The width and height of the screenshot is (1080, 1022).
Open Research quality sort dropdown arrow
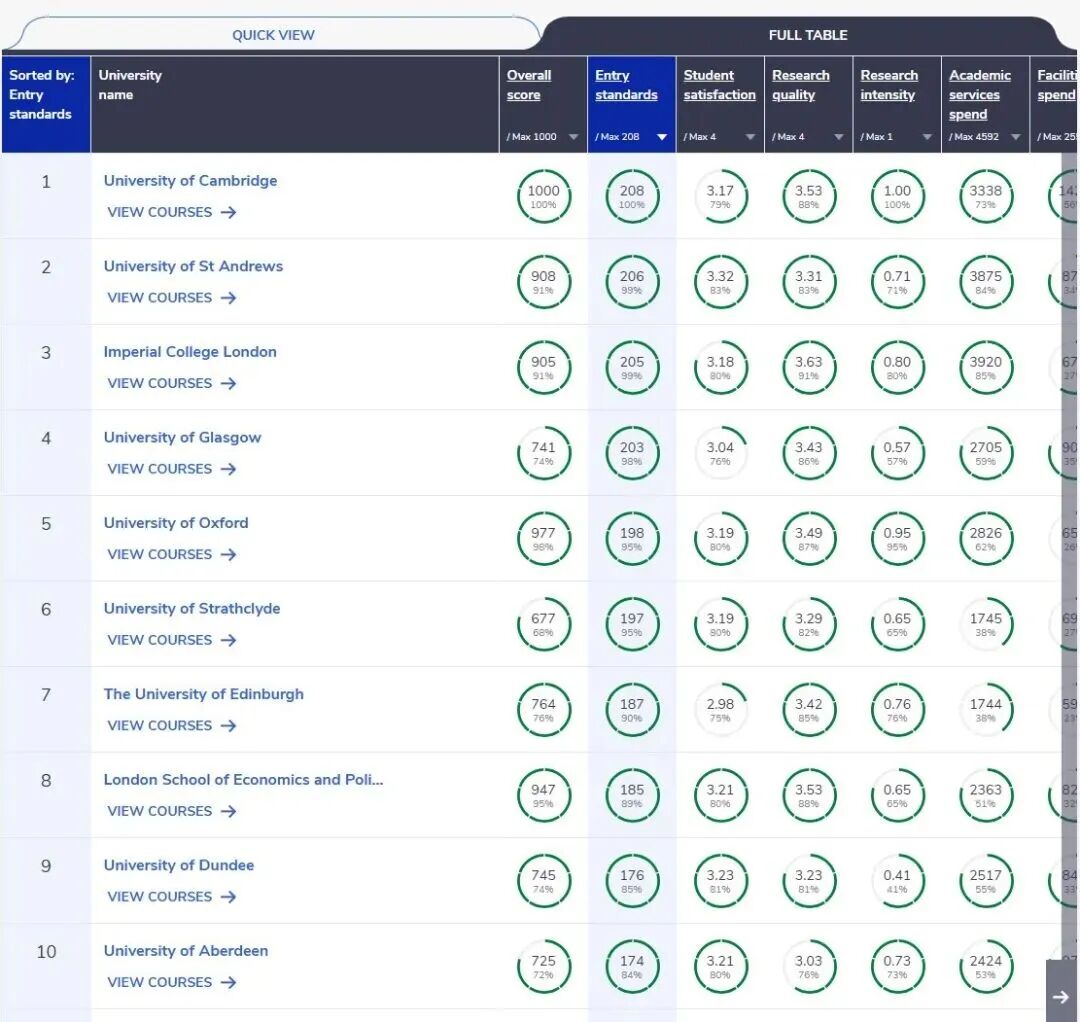[x=838, y=137]
